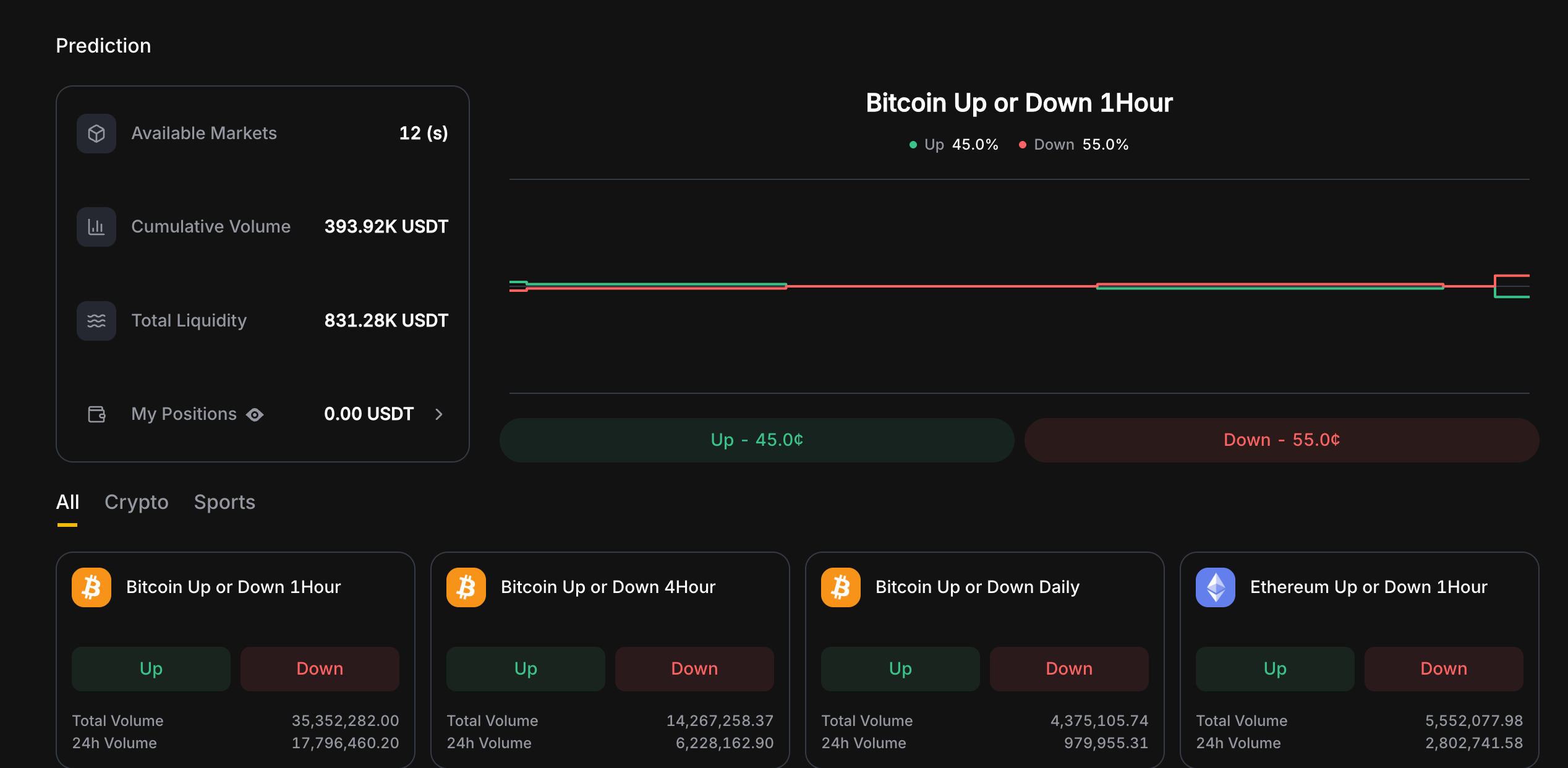
Task: Click 24h volume 17,796,460.20 on Bitcoin 1Hour
Action: pos(345,743)
